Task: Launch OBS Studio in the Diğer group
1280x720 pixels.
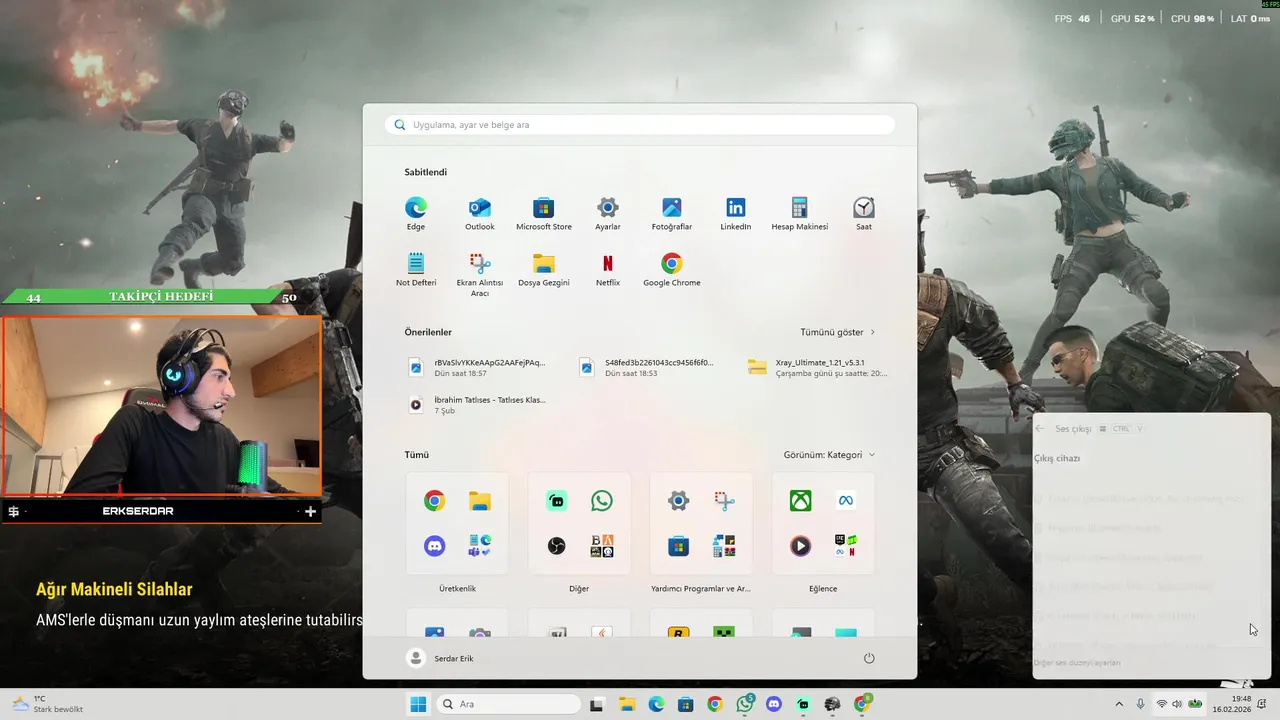Action: point(557,546)
